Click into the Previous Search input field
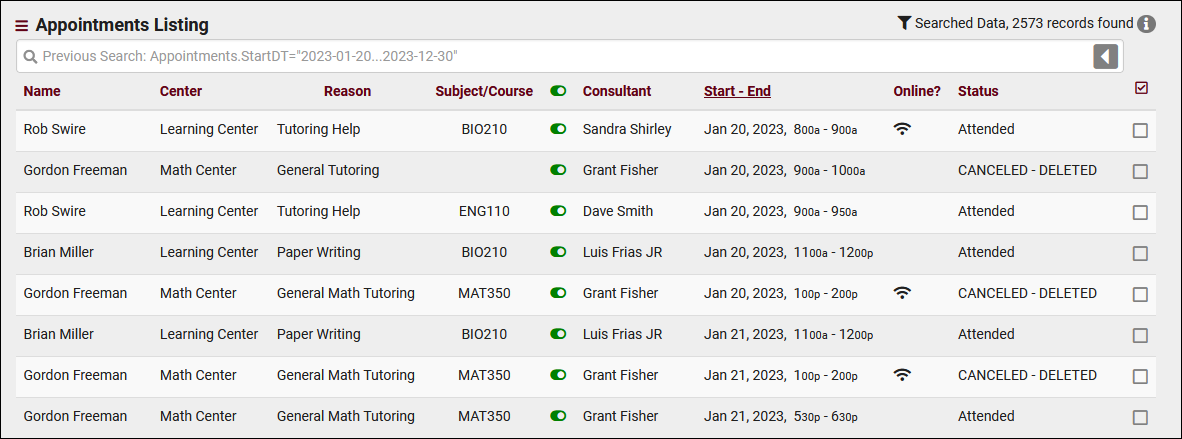 click(x=560, y=57)
